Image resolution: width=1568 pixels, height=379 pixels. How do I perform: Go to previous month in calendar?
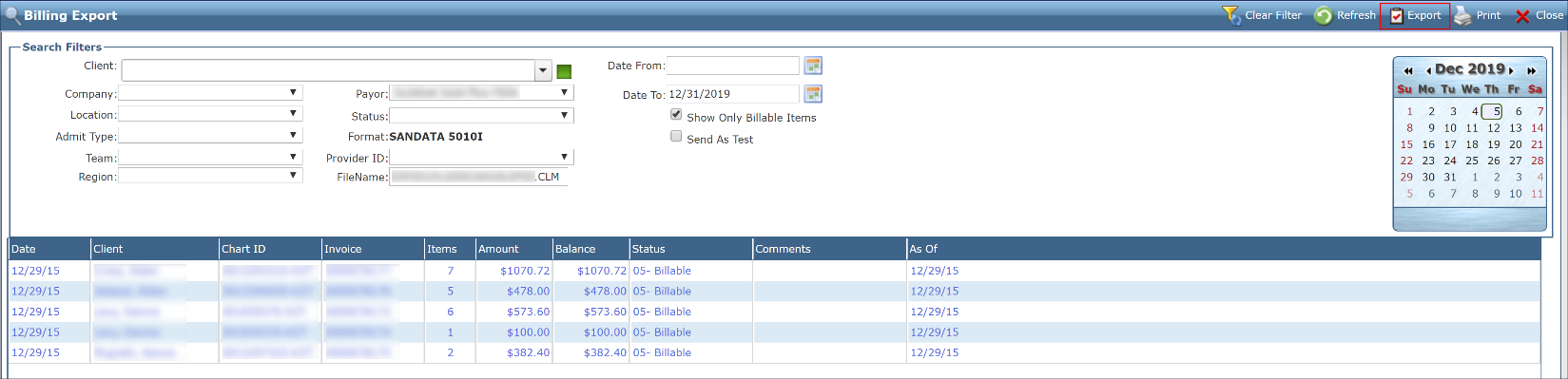tap(1428, 70)
